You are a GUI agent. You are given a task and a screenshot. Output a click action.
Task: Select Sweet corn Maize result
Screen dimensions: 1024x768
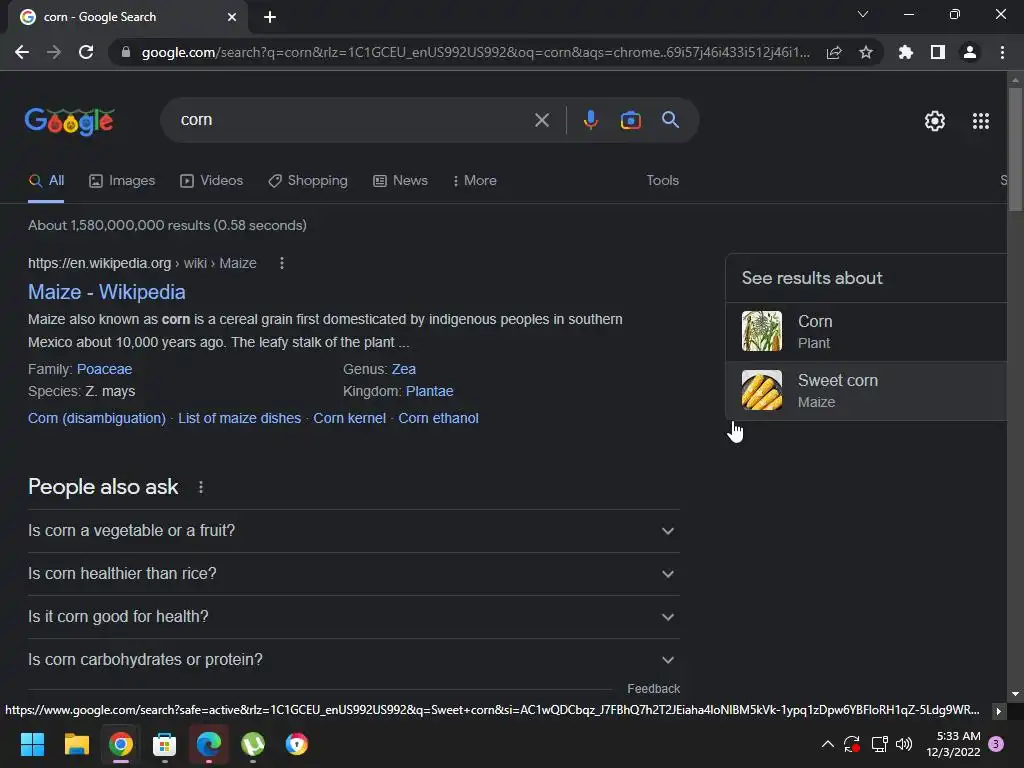click(866, 391)
